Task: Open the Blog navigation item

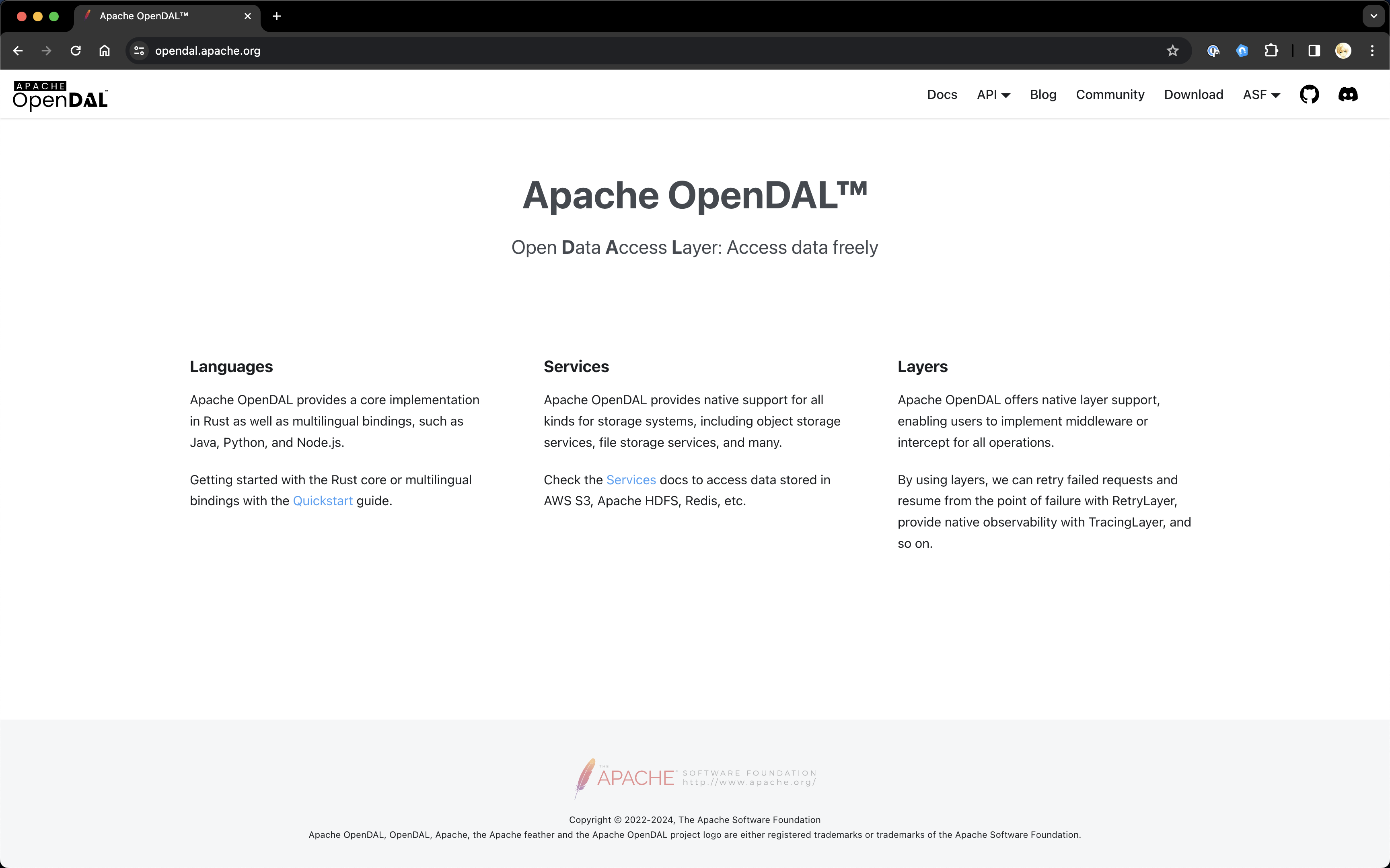Action: point(1043,95)
